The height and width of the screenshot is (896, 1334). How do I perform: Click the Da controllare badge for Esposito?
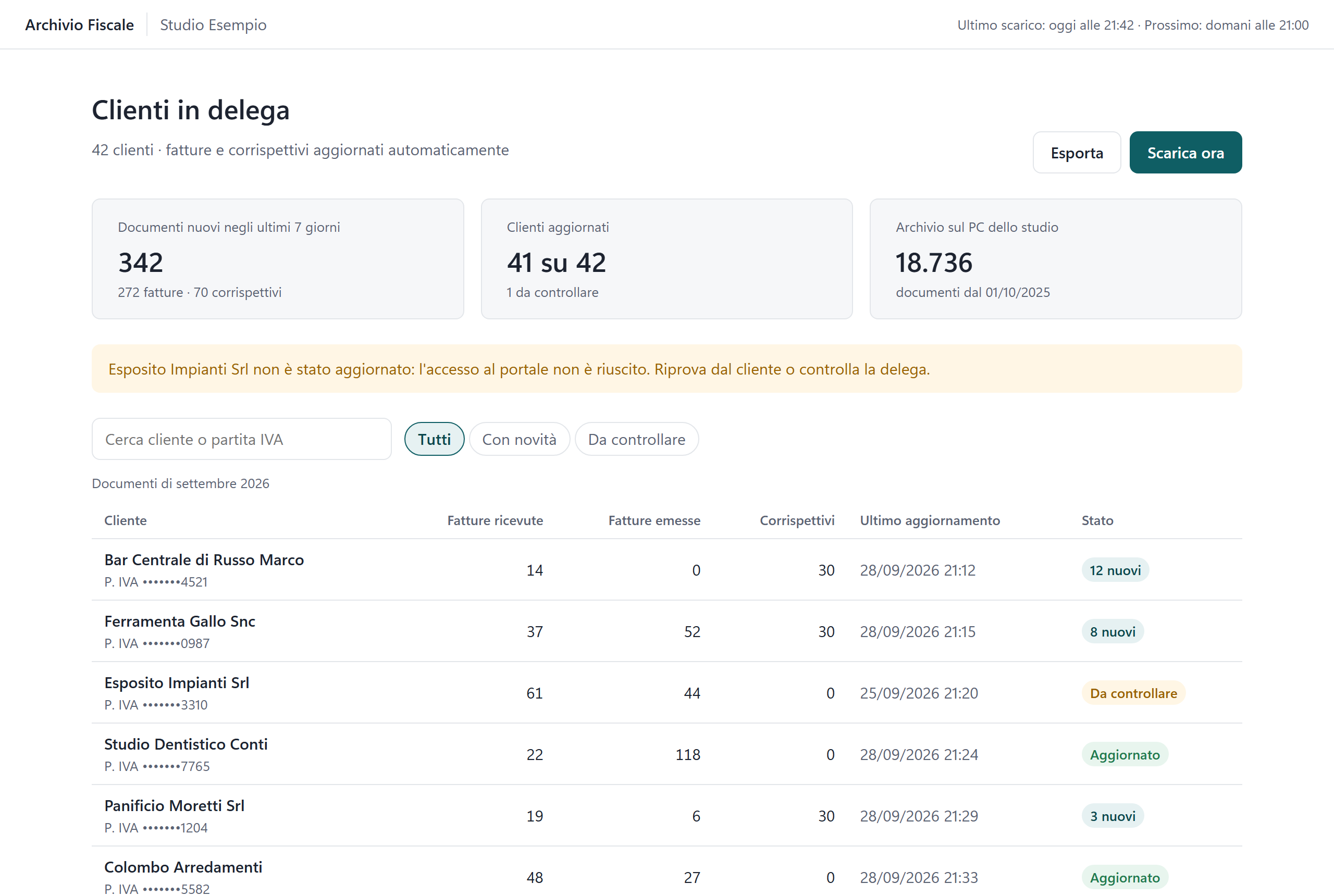tap(1133, 692)
